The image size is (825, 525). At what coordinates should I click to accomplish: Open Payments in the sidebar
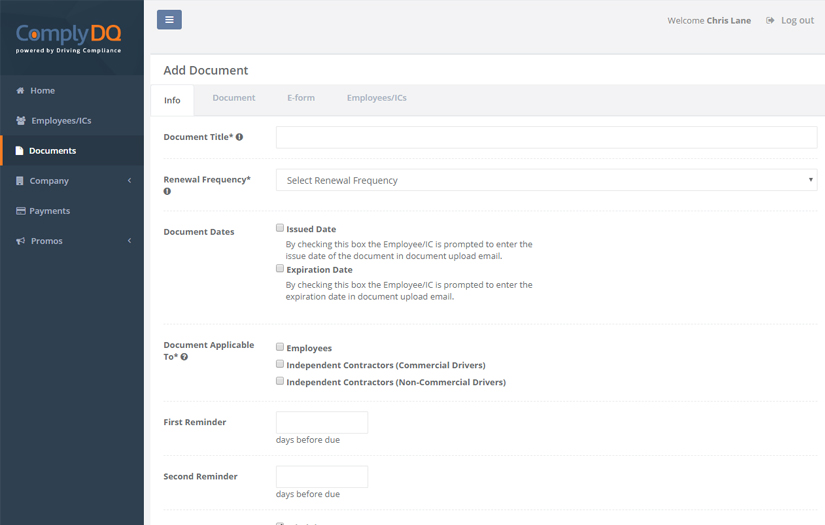(72, 210)
